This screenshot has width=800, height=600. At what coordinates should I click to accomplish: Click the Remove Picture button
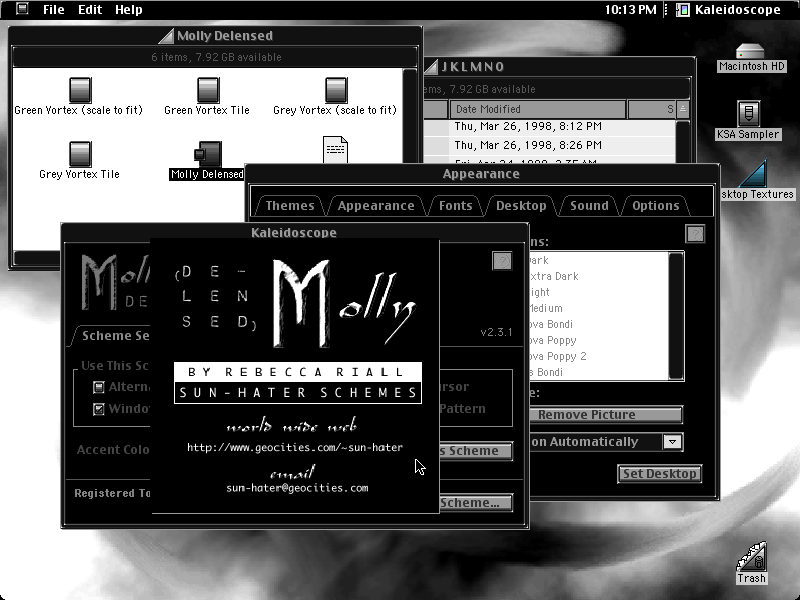tap(606, 414)
